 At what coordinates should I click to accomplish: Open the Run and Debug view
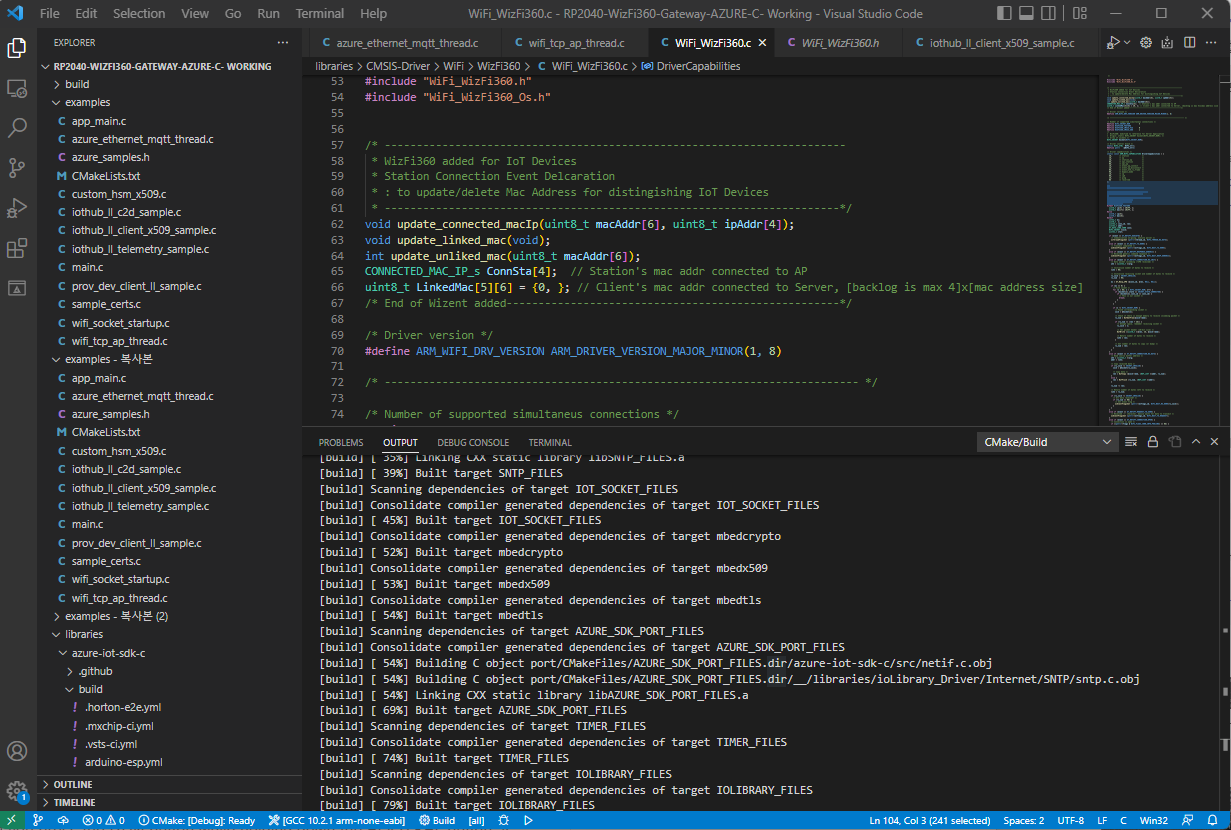click(x=17, y=208)
